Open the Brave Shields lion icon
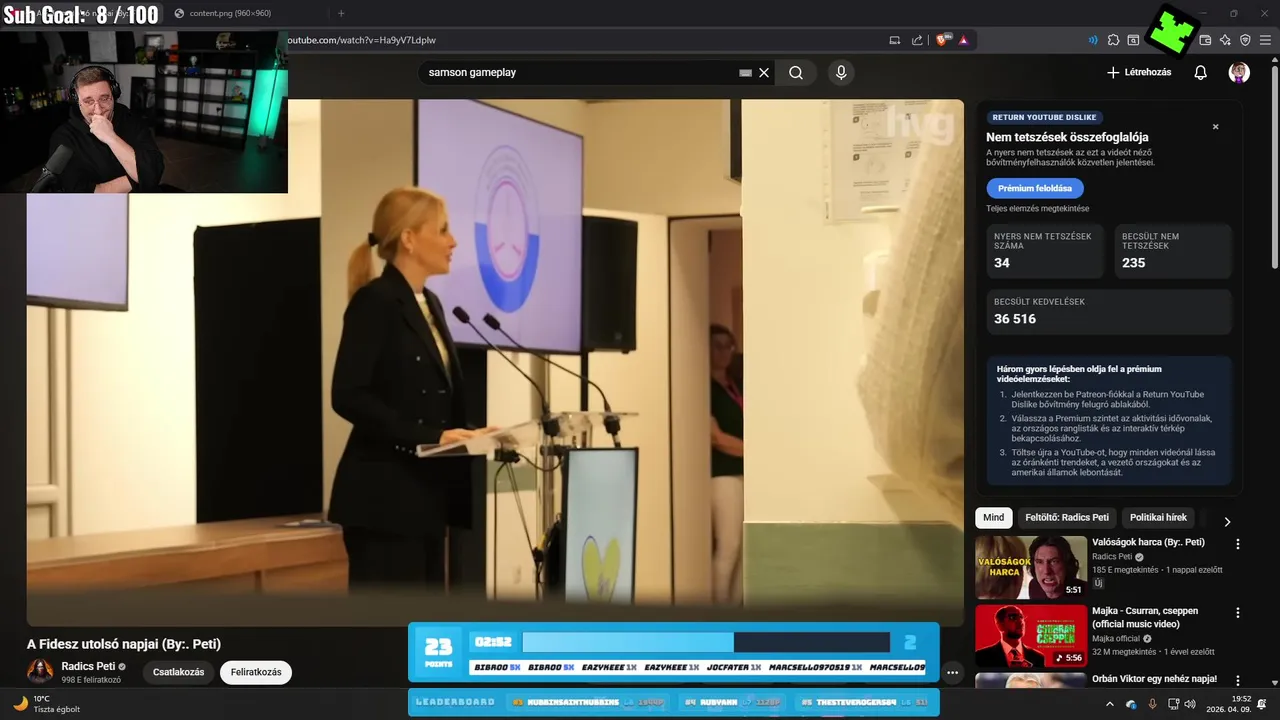The height and width of the screenshot is (720, 1280). 942,40
